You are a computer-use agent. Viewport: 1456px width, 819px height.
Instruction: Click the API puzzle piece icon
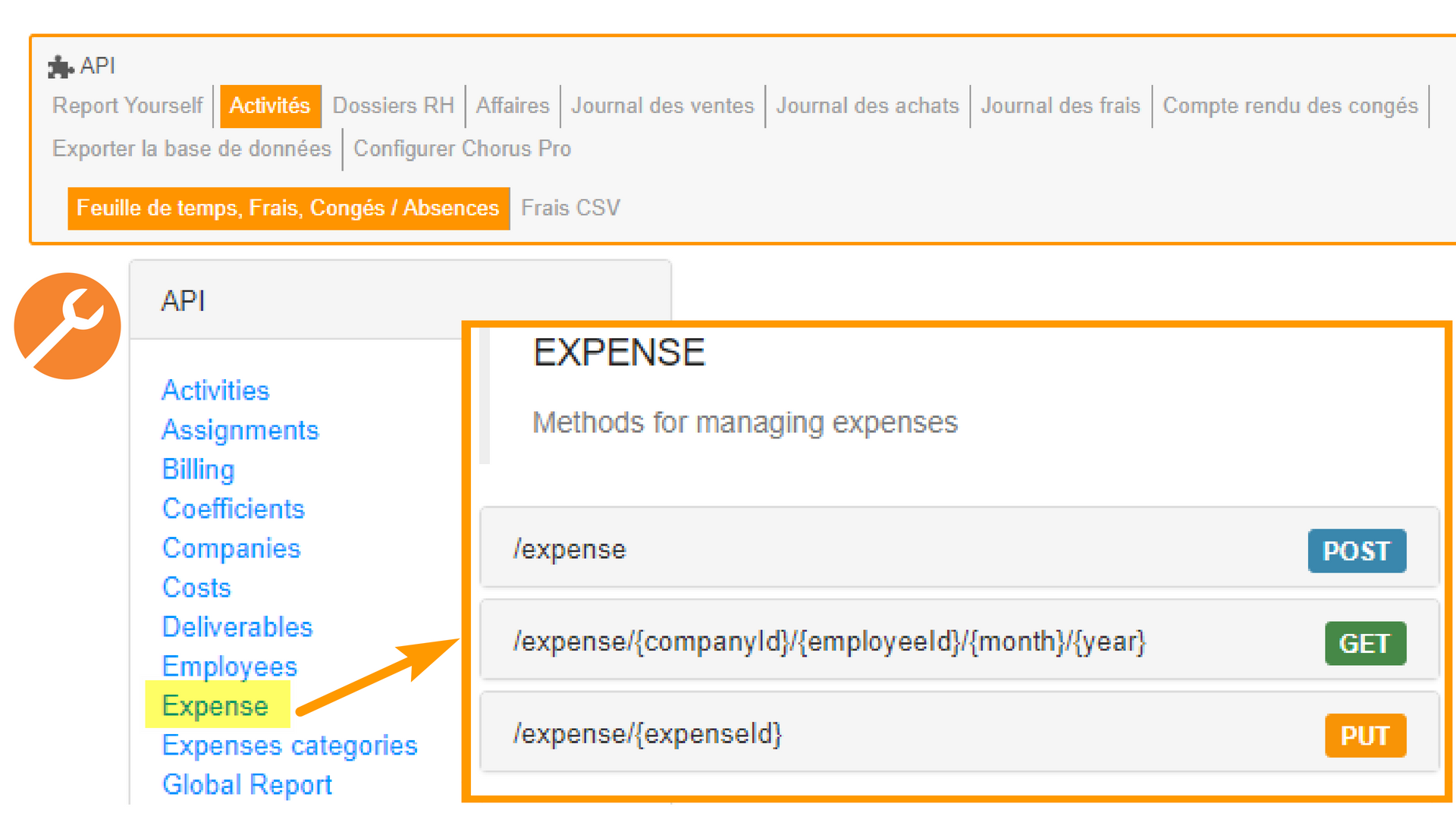(60, 67)
